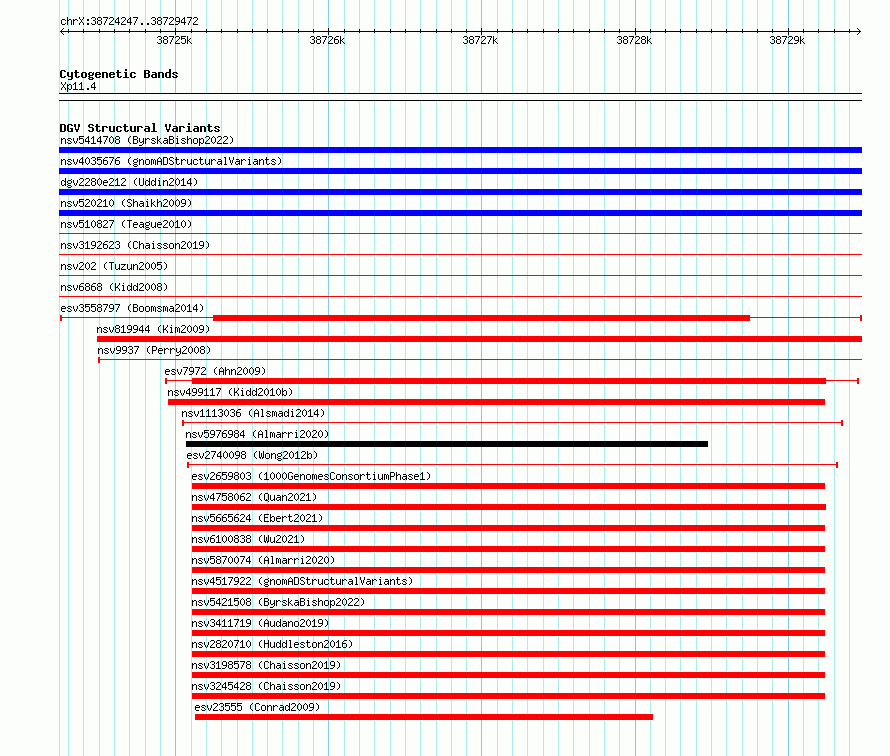Image resolution: width=890 pixels, height=756 pixels.
Task: Click the 38729k ruler tick label
Action: pos(787,40)
